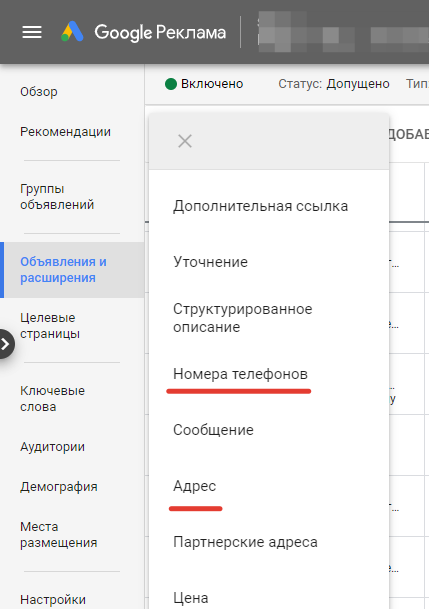Screen dimensions: 429x609
Task: Open the hamburger main menu
Action: pos(32,32)
